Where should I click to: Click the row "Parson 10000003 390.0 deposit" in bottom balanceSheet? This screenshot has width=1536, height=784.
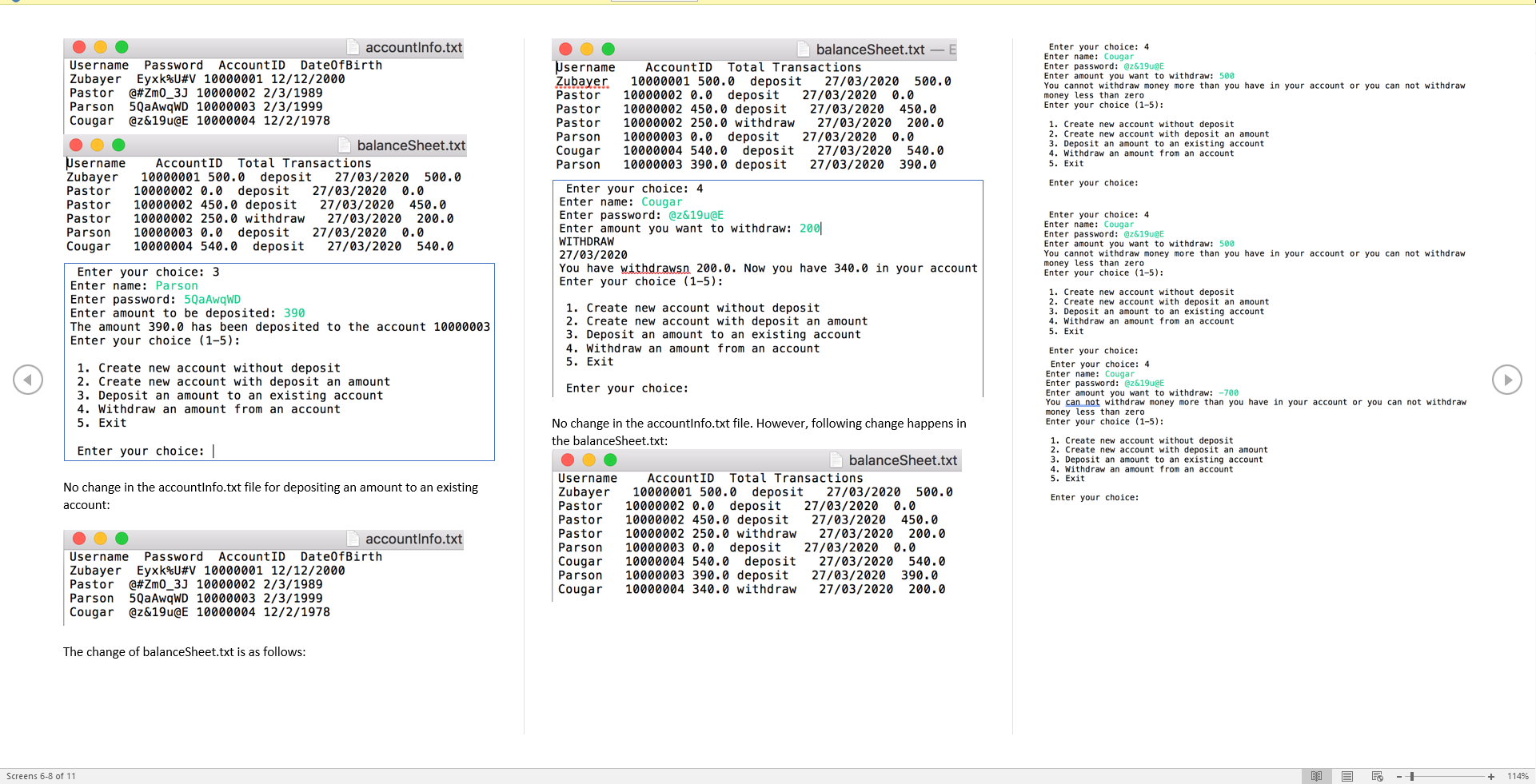tap(748, 575)
